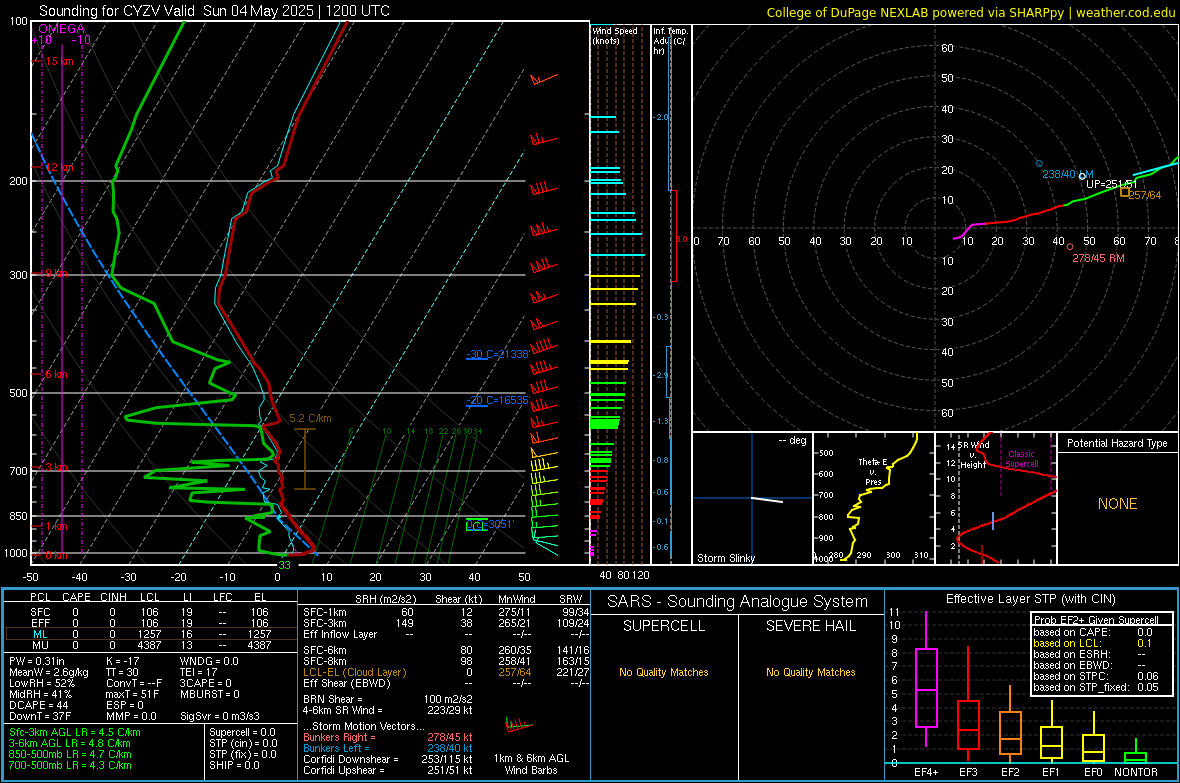
Task: Click the 'EF3' axis label
Action: tap(968, 772)
